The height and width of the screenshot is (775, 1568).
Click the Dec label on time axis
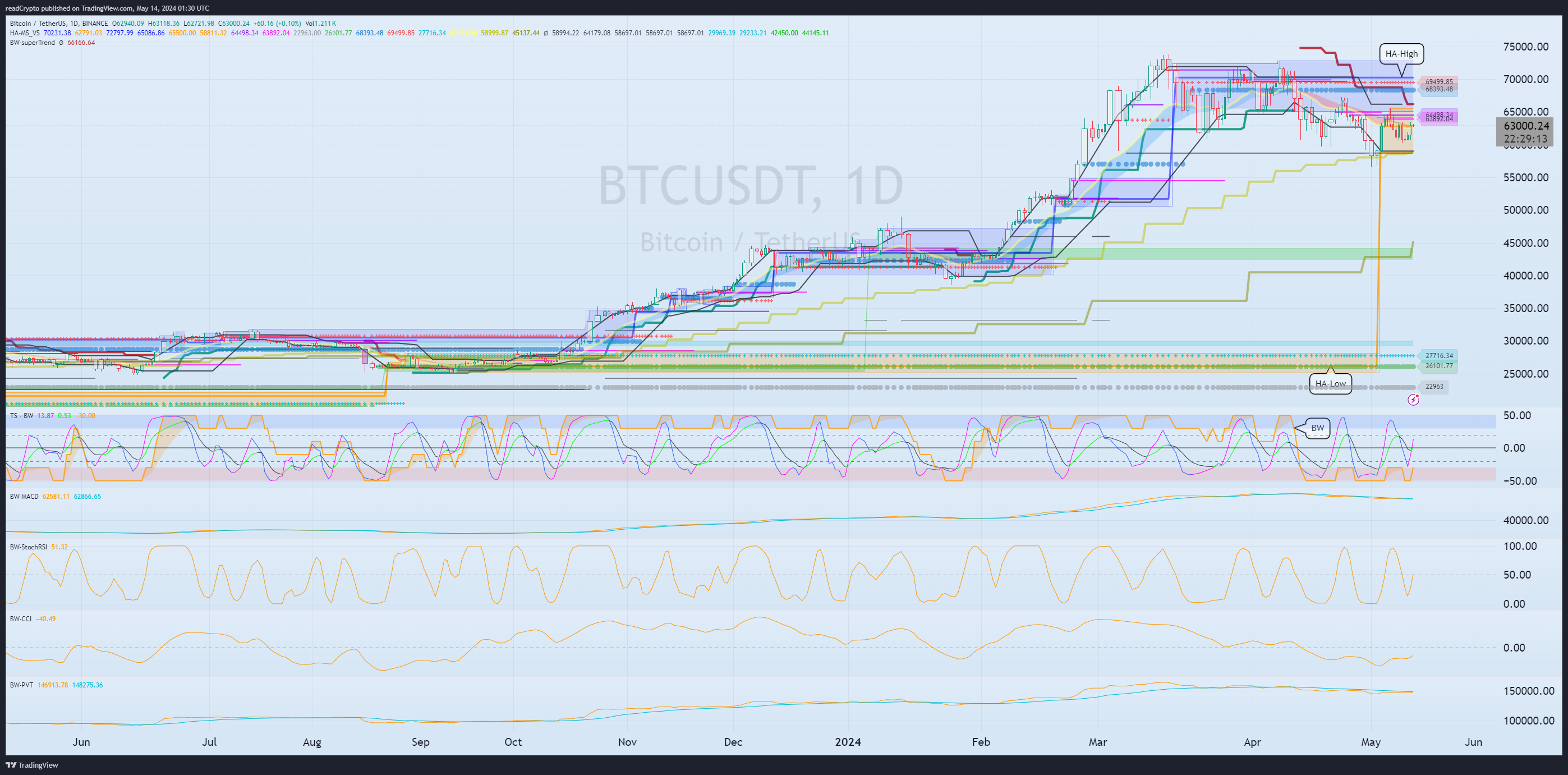click(x=733, y=742)
